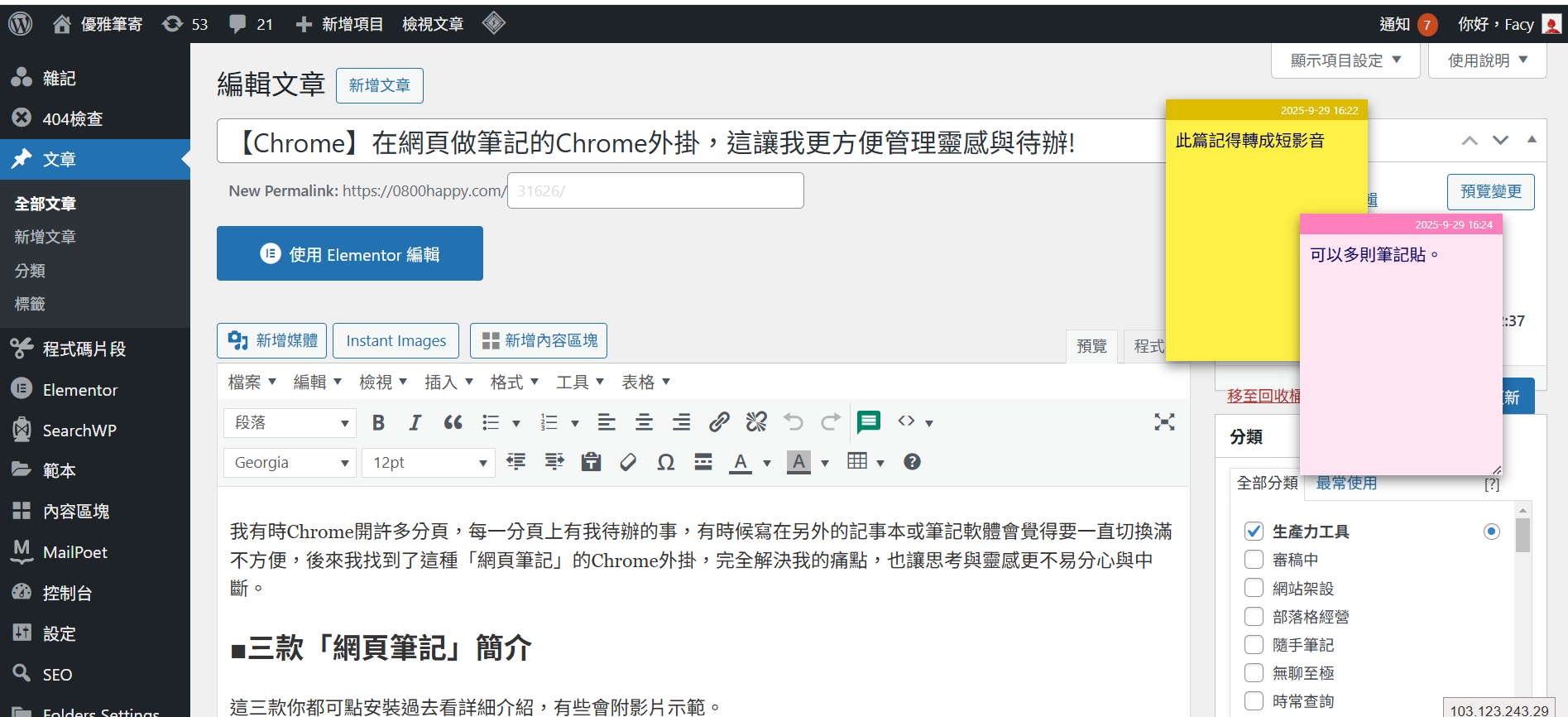
Task: Toggle italic formatting
Action: coord(415,422)
